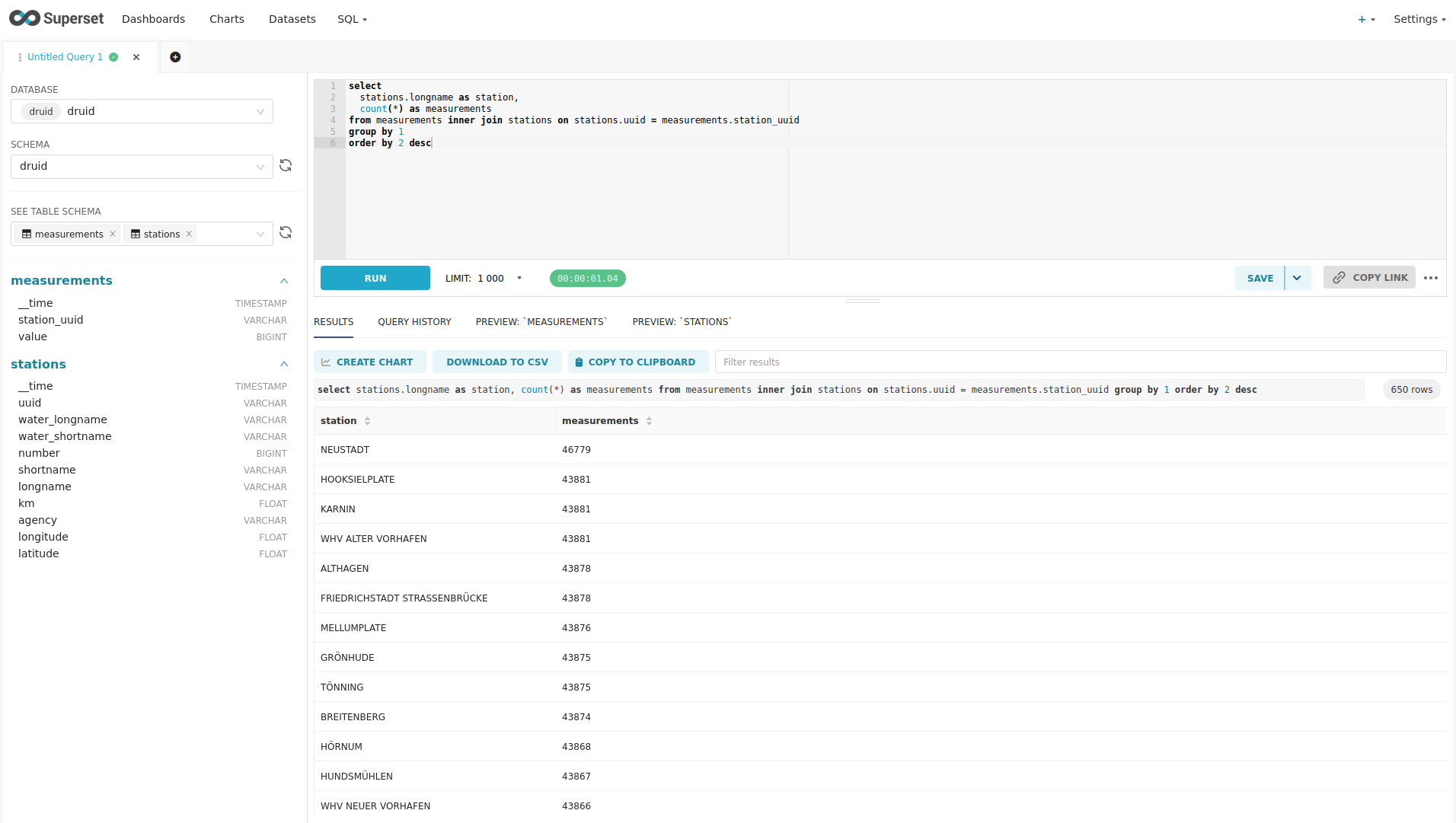Collapse the stations table schema
Viewport: 1456px width, 823px height.
point(284,364)
